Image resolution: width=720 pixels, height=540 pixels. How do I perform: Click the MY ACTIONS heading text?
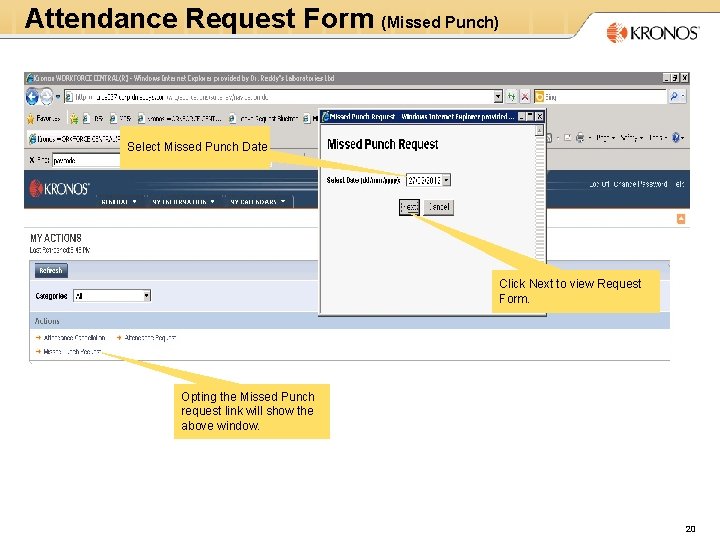[x=56, y=238]
